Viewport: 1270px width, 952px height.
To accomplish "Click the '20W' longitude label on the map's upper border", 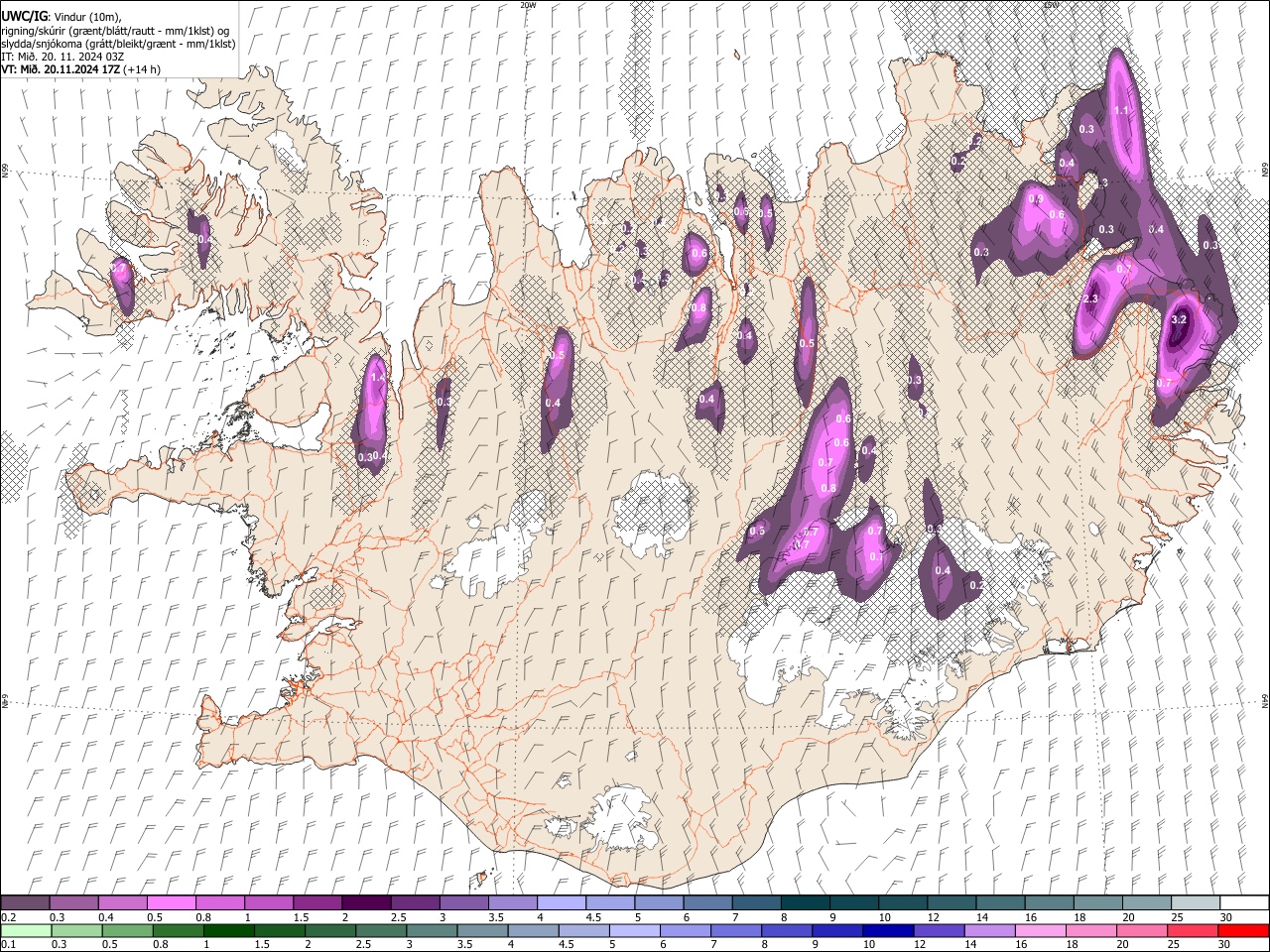I will (528, 5).
